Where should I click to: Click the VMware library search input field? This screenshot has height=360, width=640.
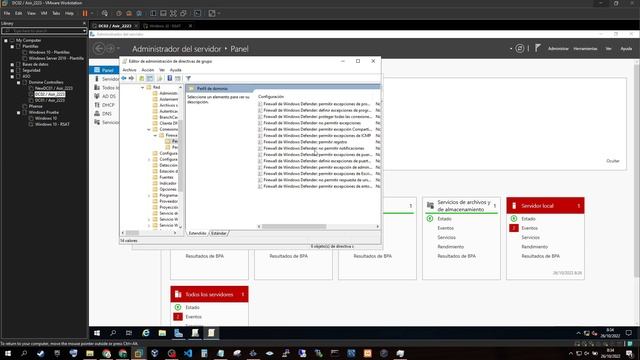click(42, 31)
